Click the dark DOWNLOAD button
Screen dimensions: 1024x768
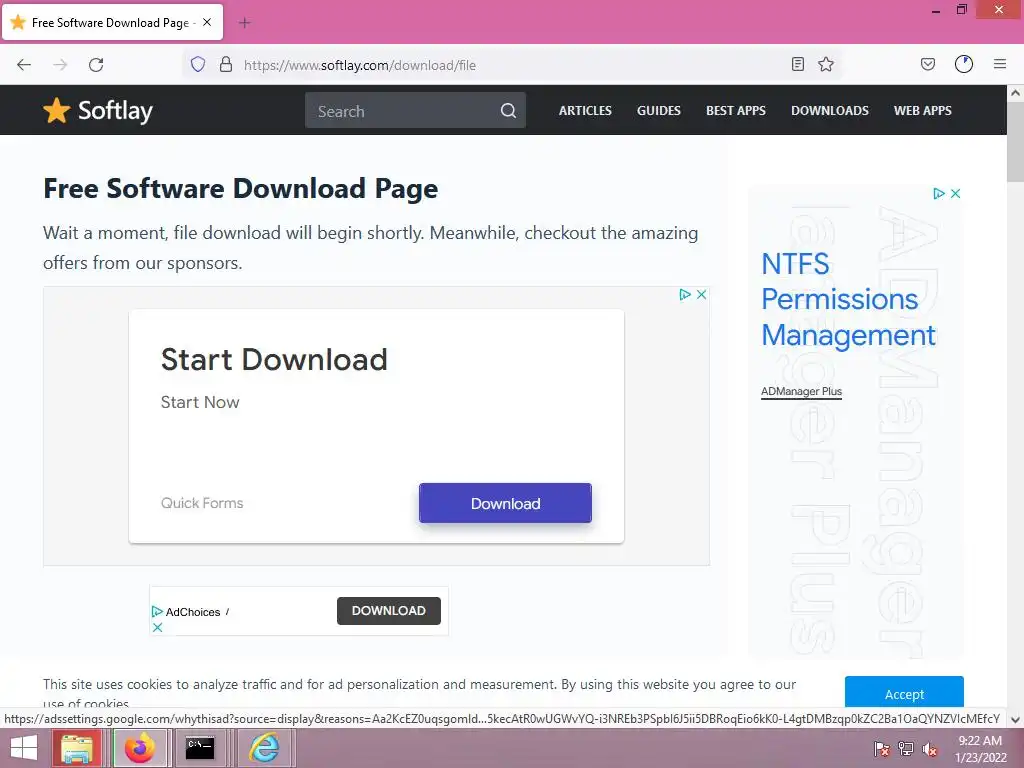389,611
